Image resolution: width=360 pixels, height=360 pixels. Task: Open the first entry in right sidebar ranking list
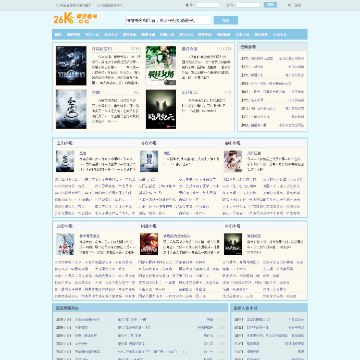pyautogui.click(x=272, y=58)
